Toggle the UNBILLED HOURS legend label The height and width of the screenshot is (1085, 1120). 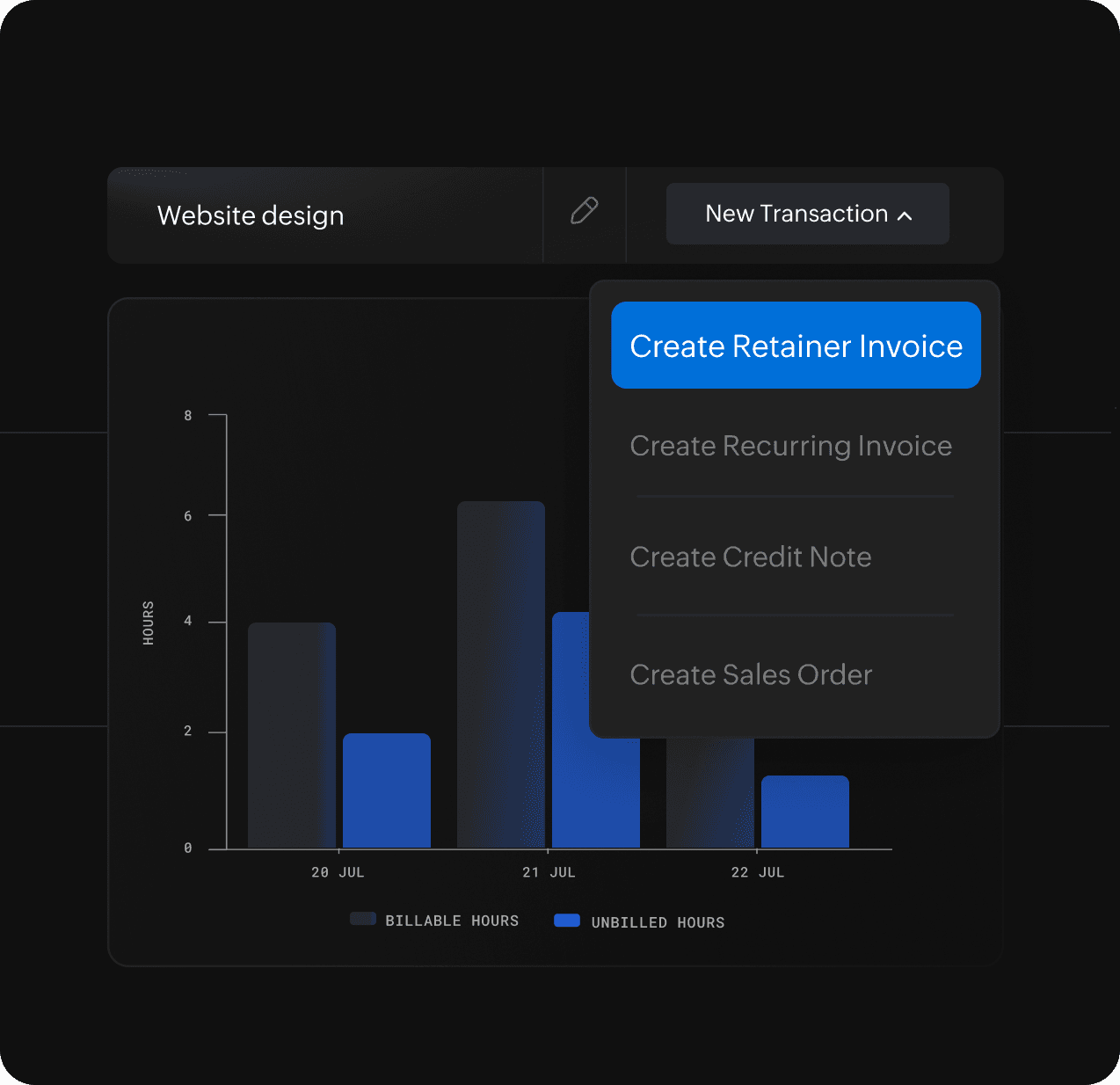tap(658, 922)
